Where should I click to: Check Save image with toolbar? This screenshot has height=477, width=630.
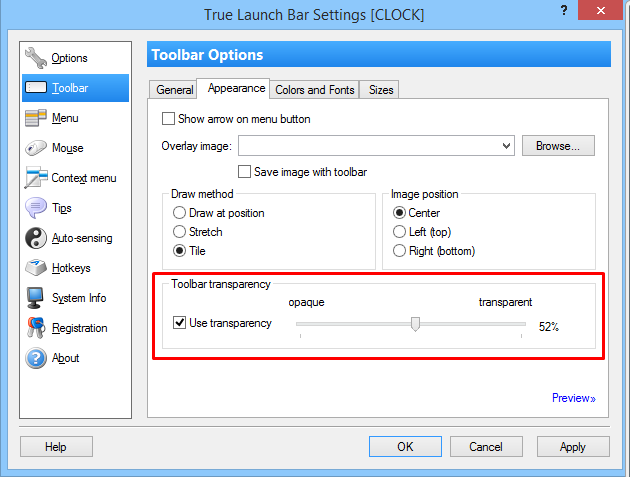tap(245, 172)
